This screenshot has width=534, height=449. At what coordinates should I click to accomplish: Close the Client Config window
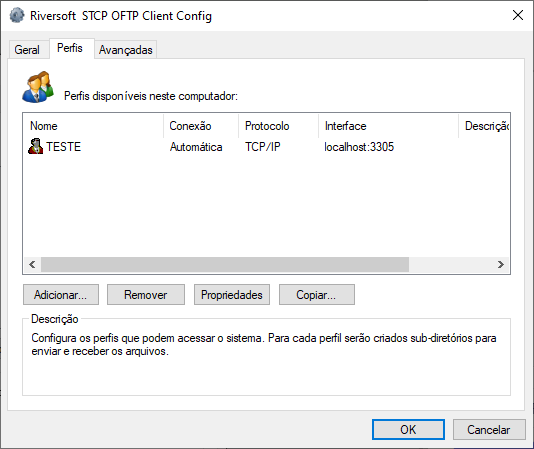click(x=518, y=15)
